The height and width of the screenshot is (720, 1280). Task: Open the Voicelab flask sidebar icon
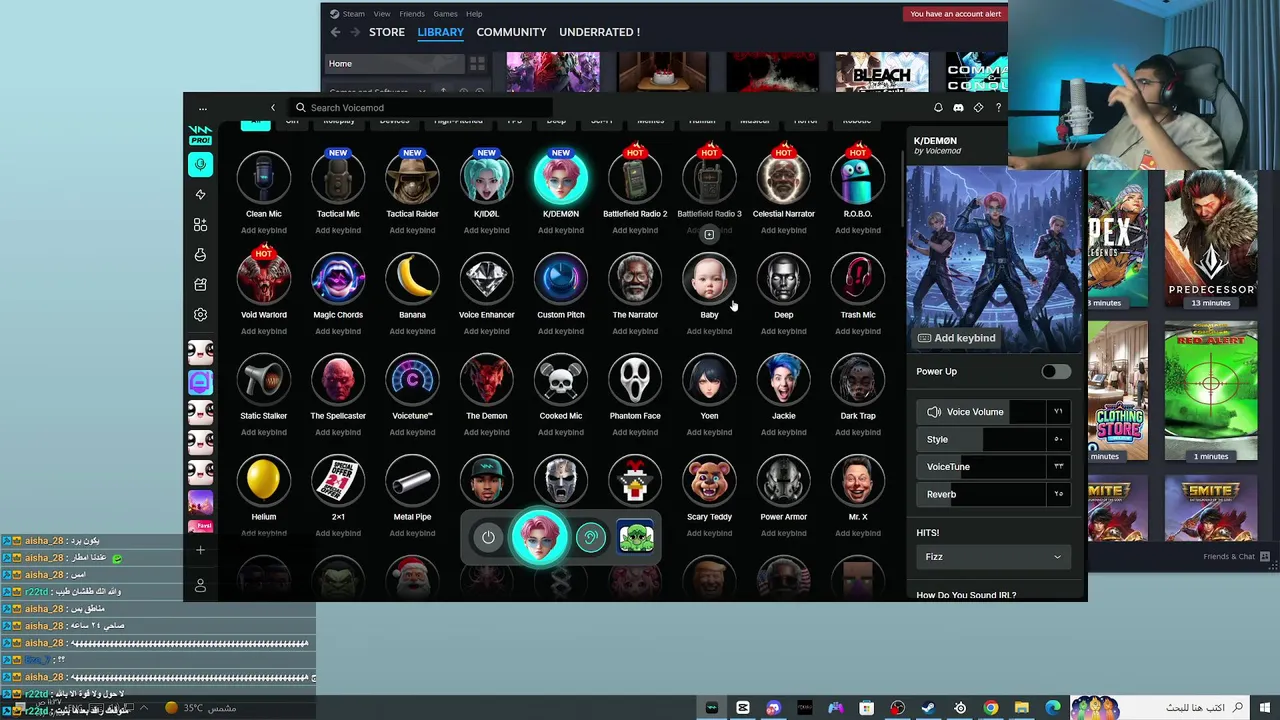(x=200, y=255)
